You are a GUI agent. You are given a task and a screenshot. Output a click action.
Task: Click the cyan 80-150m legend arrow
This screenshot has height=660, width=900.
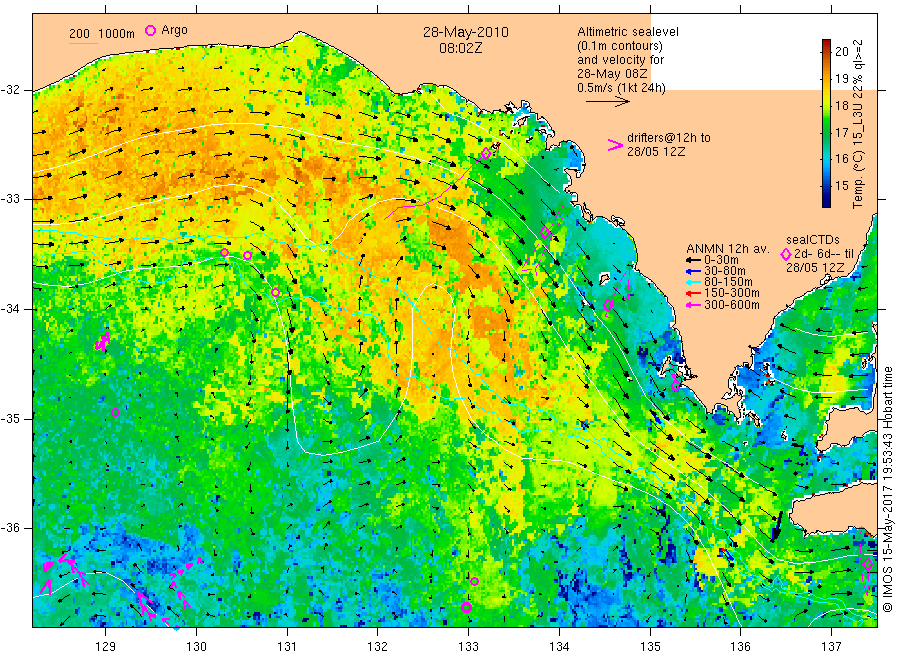tap(693, 282)
